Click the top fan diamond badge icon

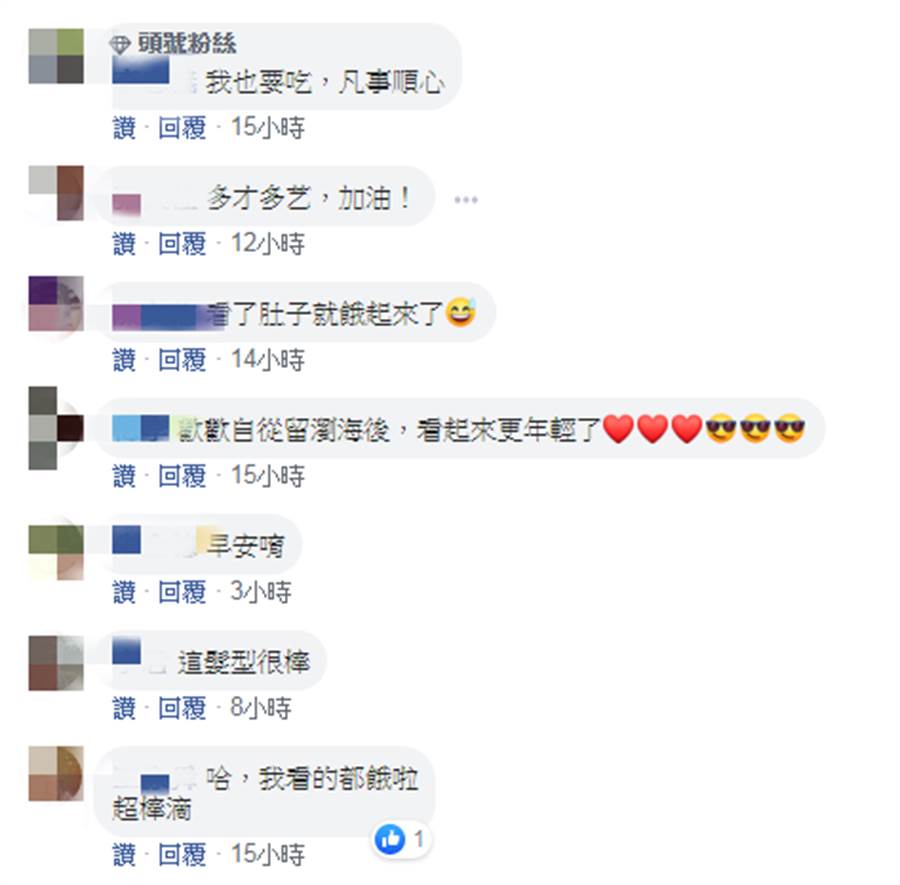pyautogui.click(x=120, y=44)
